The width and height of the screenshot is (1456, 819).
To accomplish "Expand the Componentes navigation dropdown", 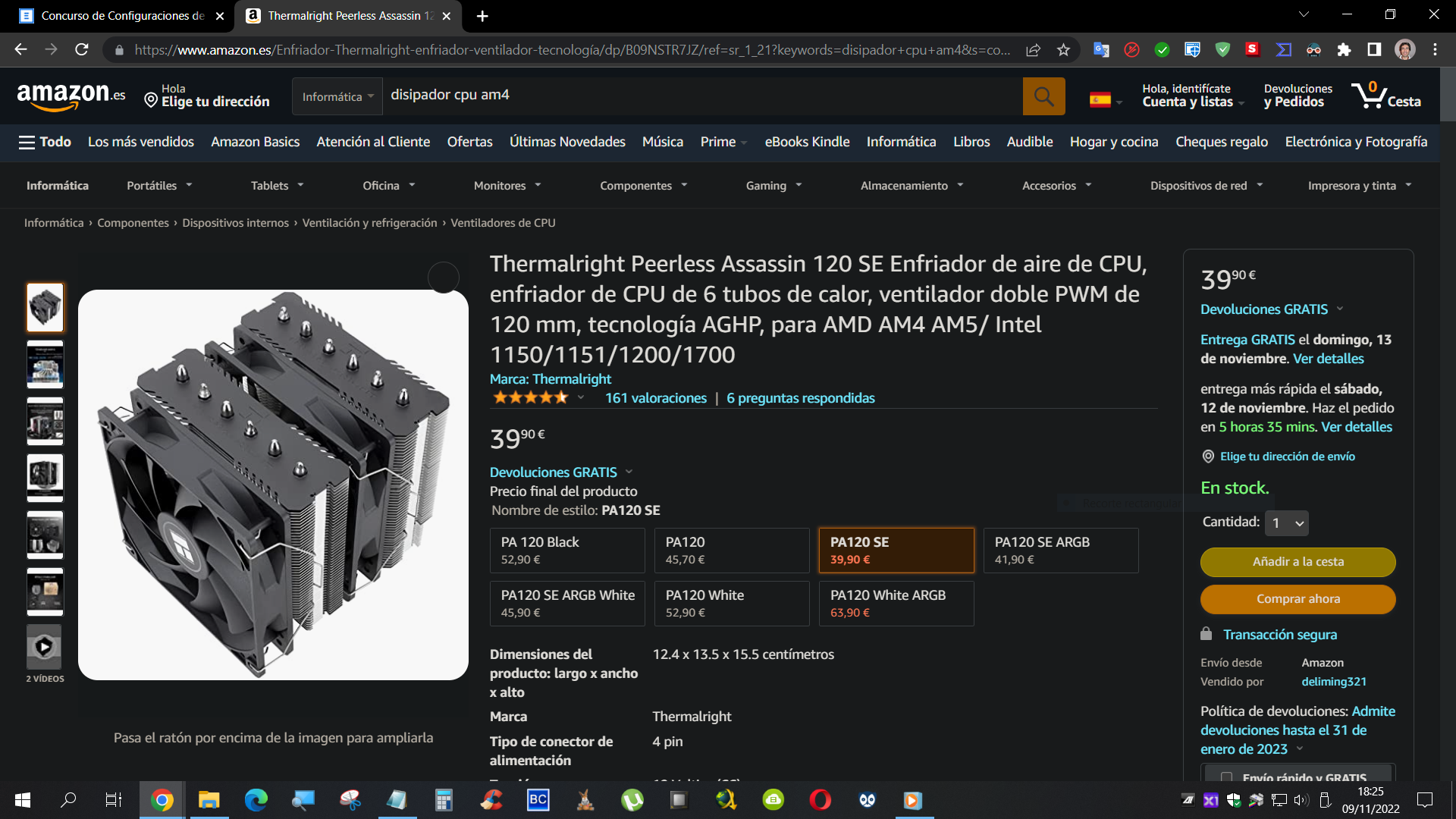I will tap(643, 186).
